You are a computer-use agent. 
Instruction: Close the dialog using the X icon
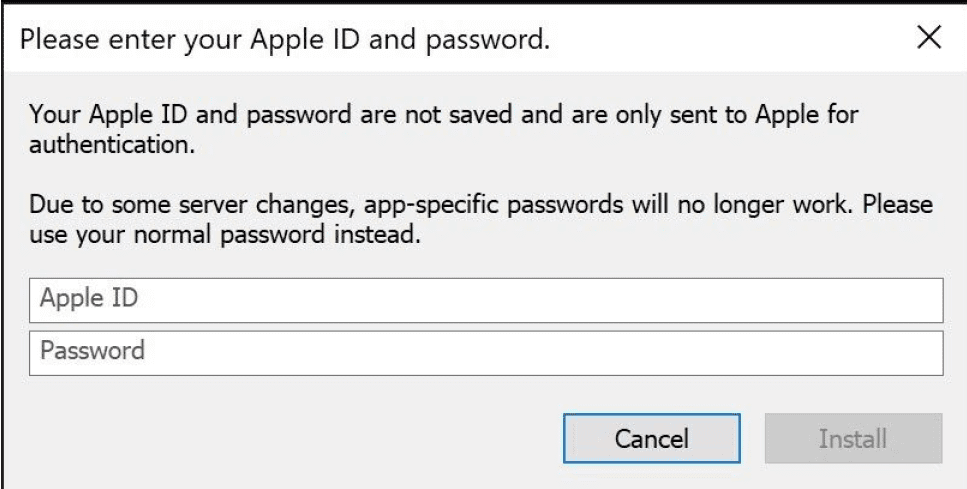(x=929, y=40)
